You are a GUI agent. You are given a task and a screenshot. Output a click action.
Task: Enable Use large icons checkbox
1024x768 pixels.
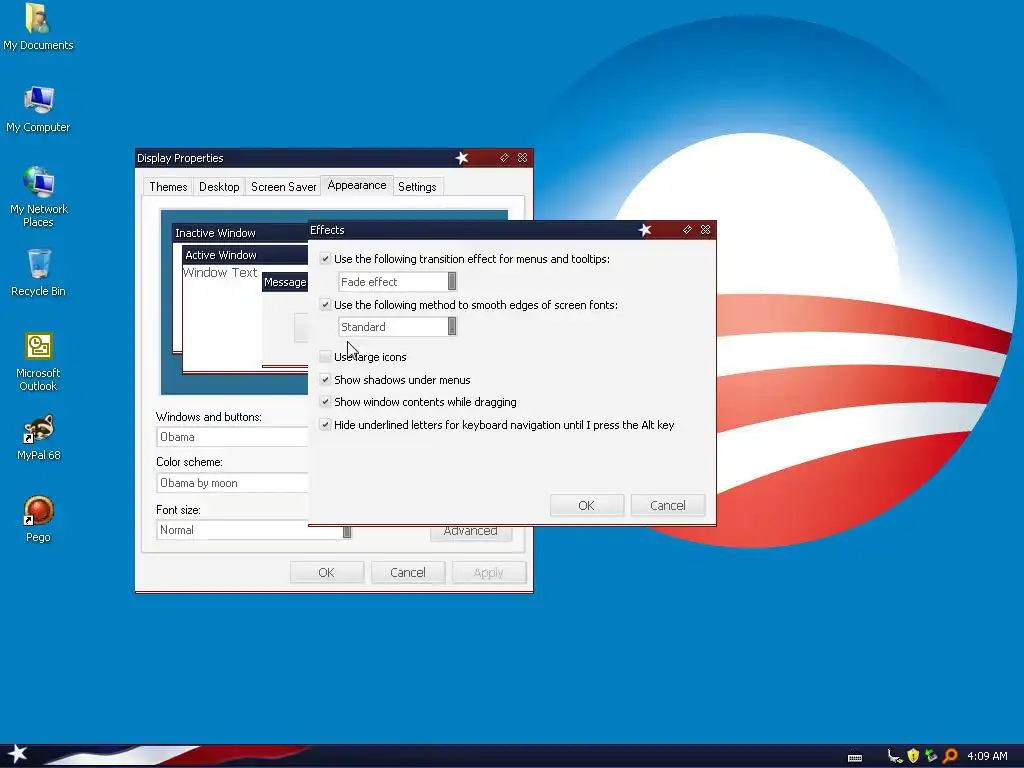coord(325,357)
